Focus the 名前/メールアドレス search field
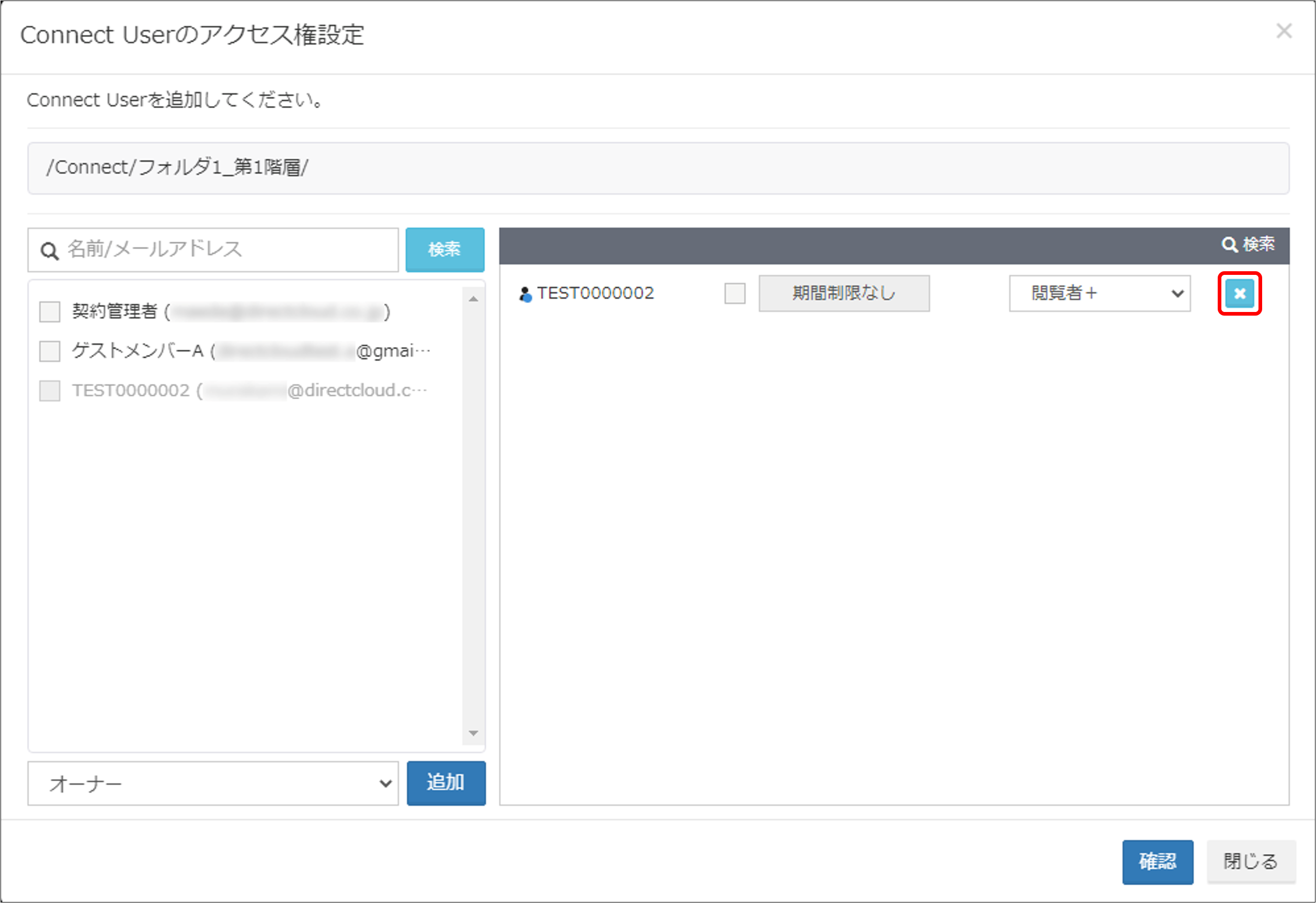 point(226,250)
